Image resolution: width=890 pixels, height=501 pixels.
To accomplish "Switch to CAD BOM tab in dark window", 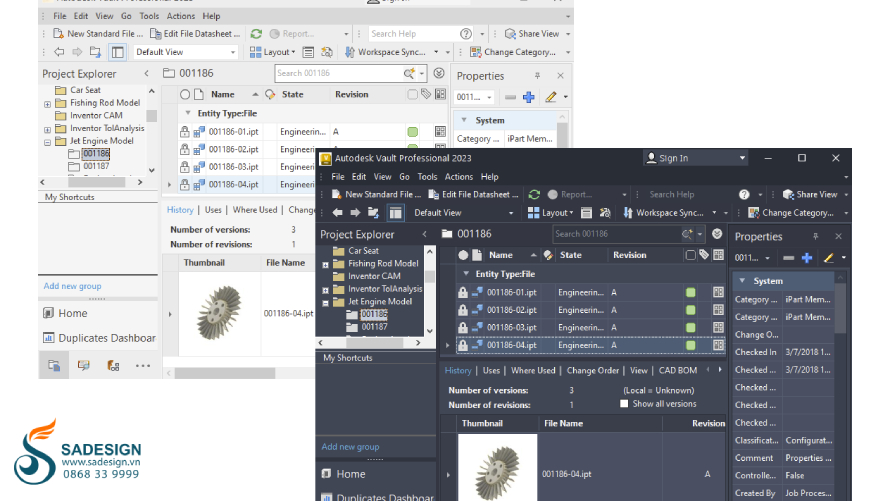I will coord(678,371).
